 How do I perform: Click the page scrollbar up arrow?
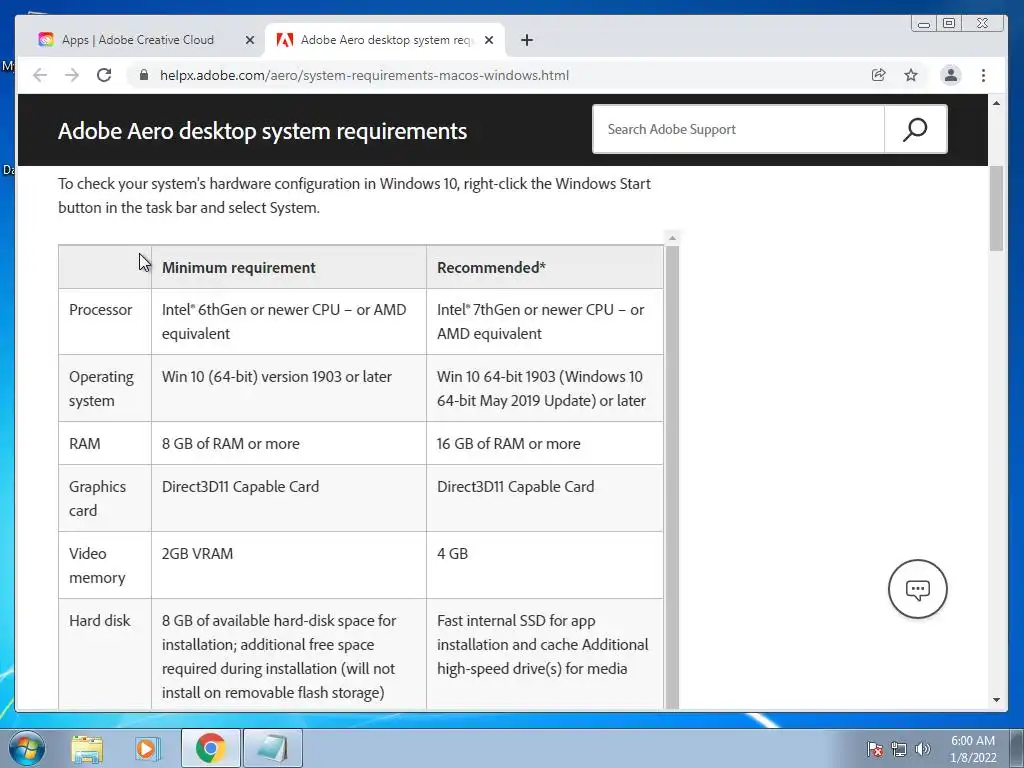pos(996,103)
